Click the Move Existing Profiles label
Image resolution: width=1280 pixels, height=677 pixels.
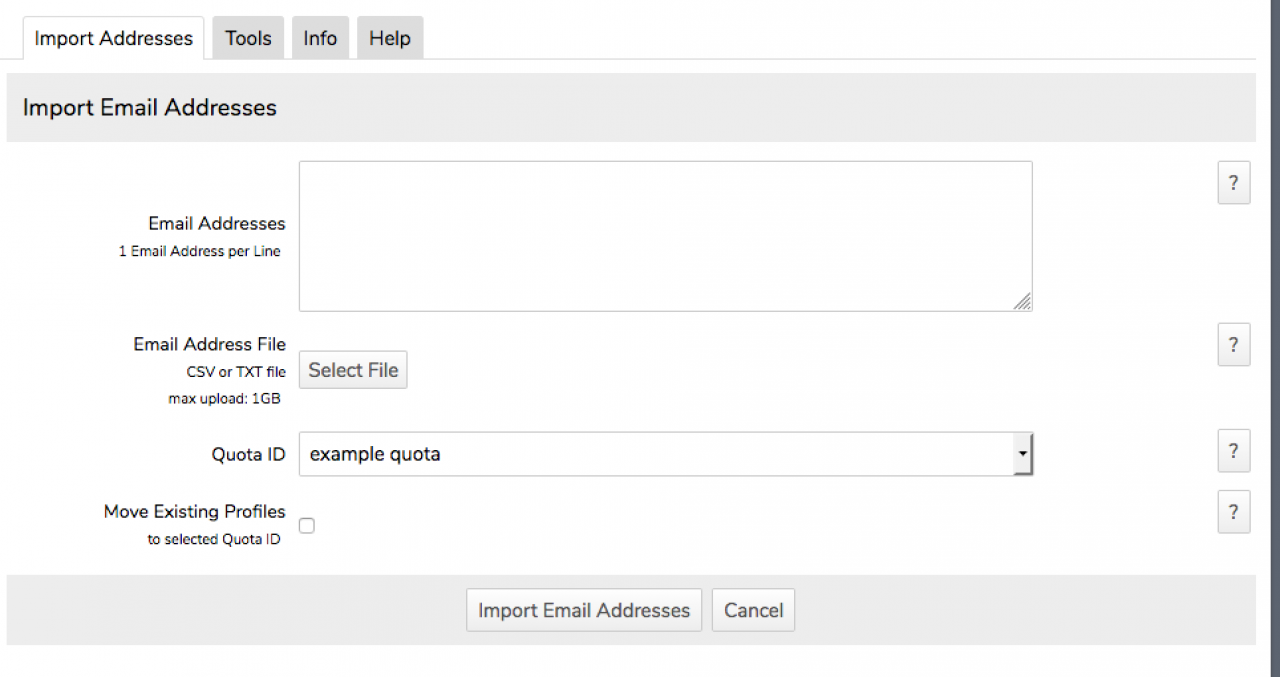[194, 511]
